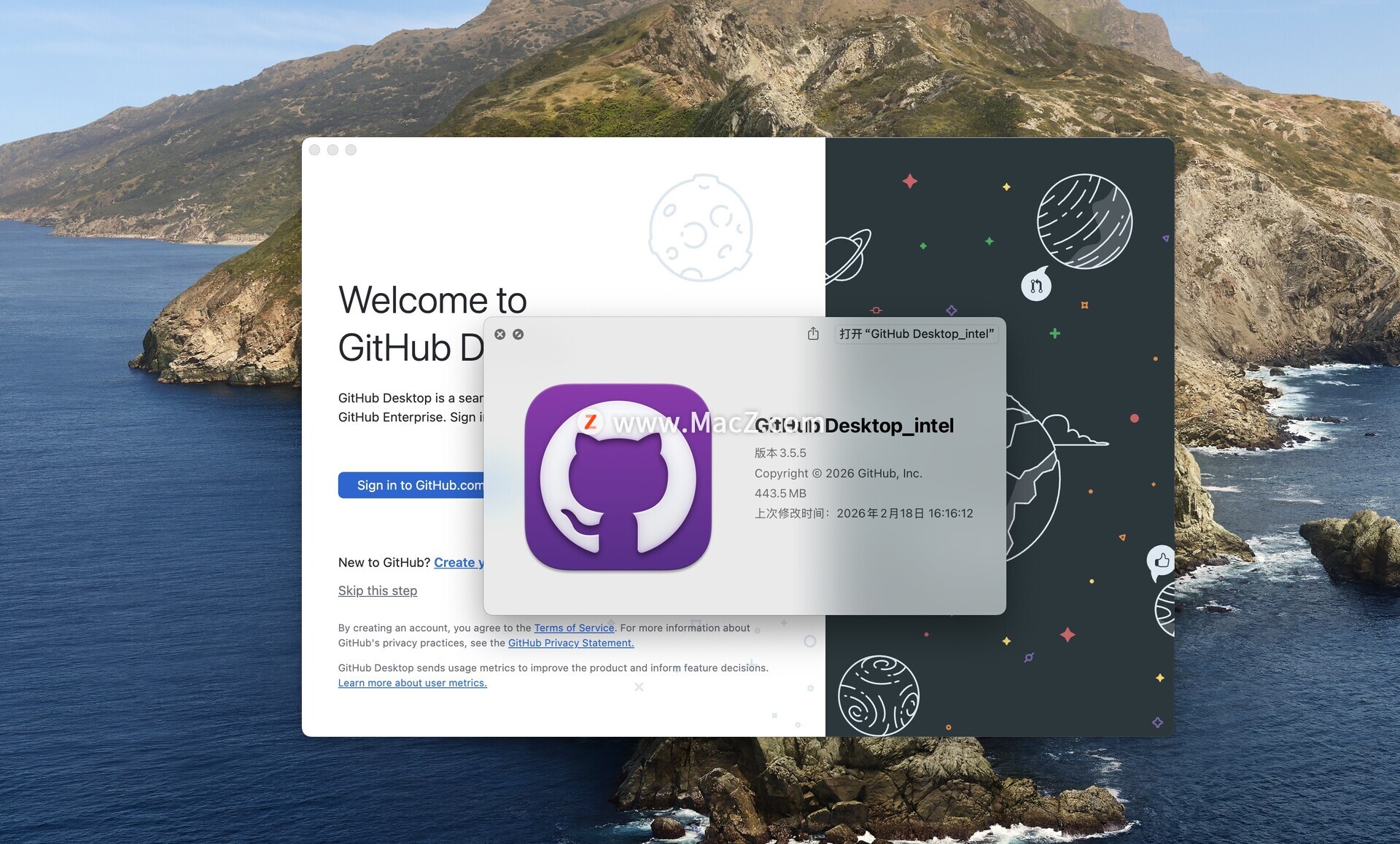Click the thumbs-up speech bubble icon

1162,561
